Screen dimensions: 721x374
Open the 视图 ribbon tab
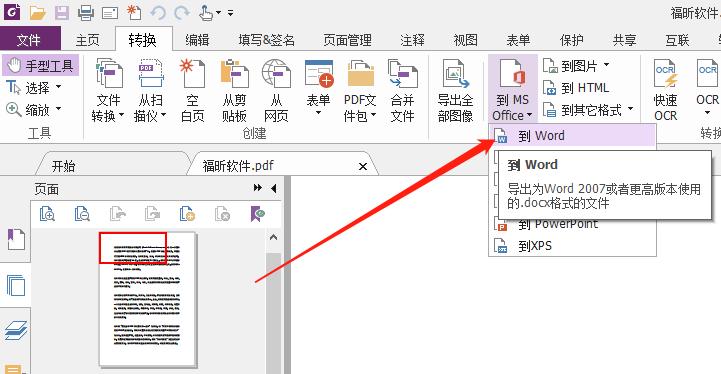pos(466,40)
